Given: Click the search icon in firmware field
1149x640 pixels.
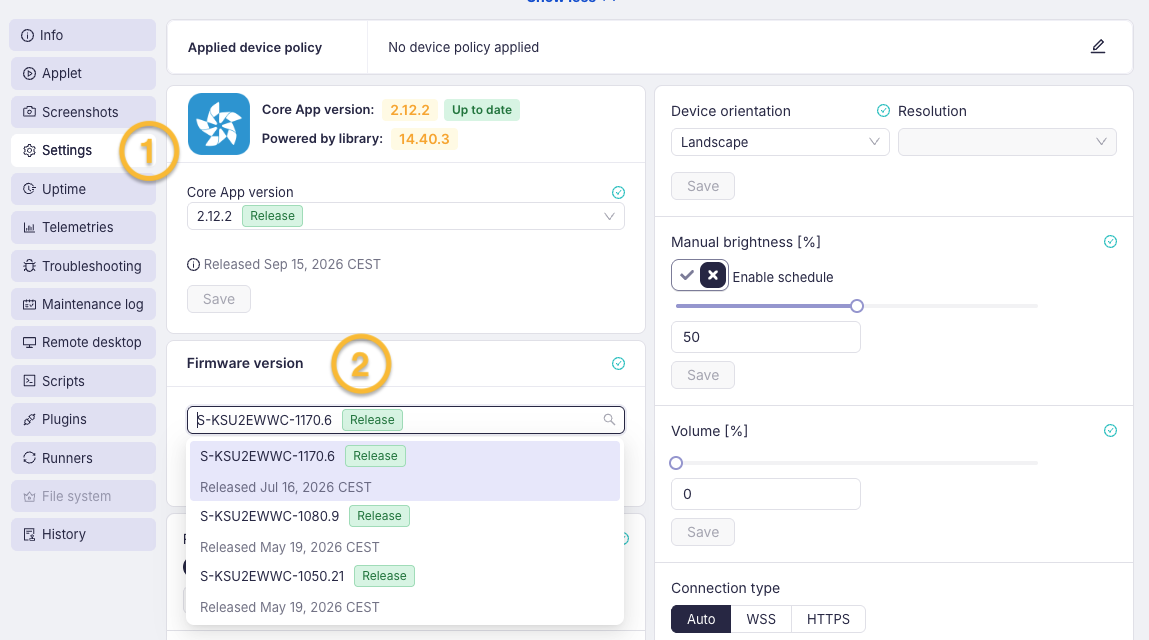Looking at the screenshot, I should 609,419.
